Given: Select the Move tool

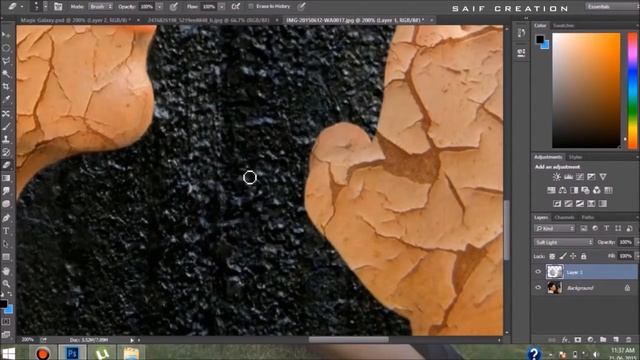Looking at the screenshot, I should pyautogui.click(x=6, y=36).
